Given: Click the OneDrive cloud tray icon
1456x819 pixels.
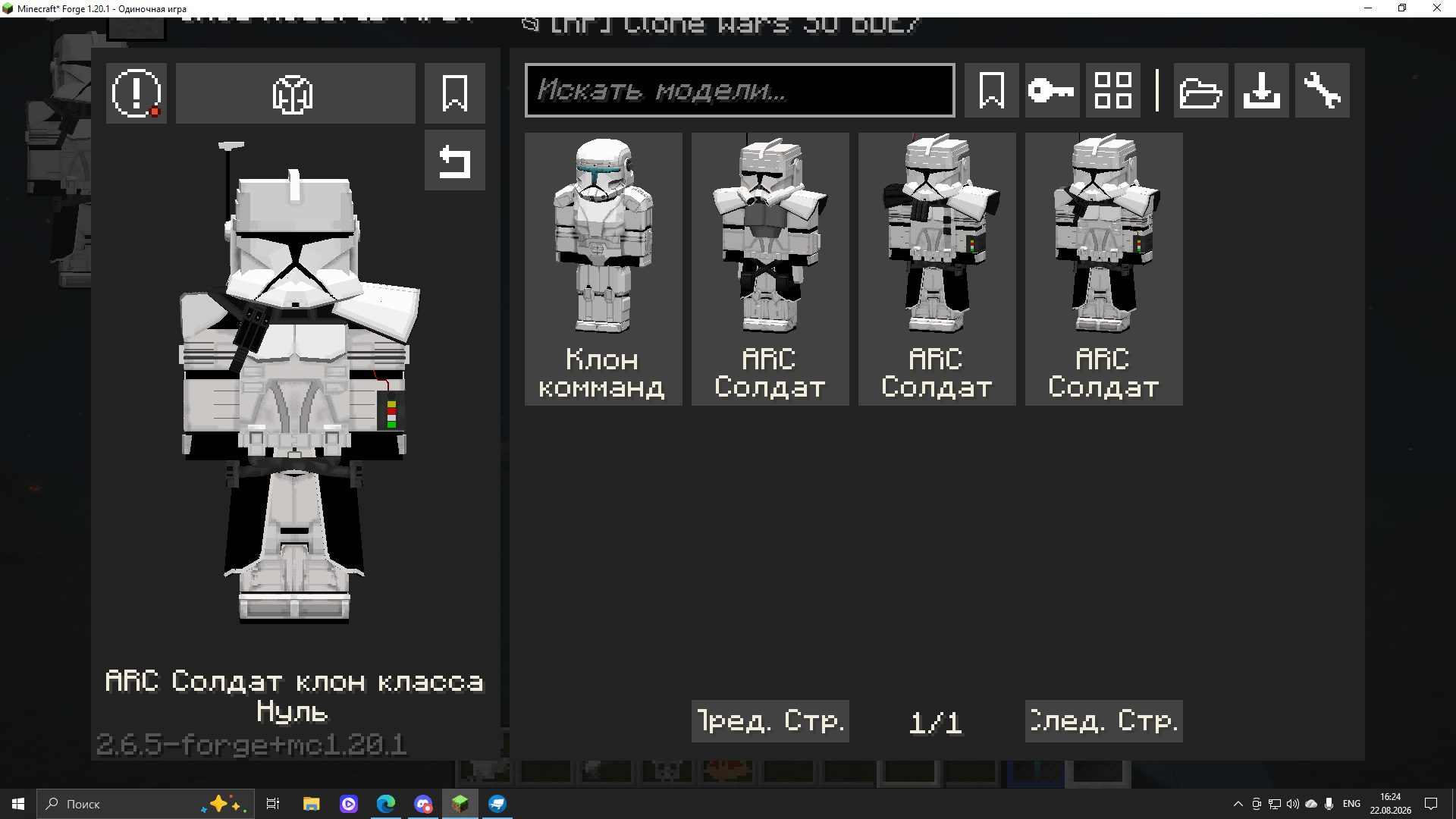Looking at the screenshot, I should [1311, 804].
